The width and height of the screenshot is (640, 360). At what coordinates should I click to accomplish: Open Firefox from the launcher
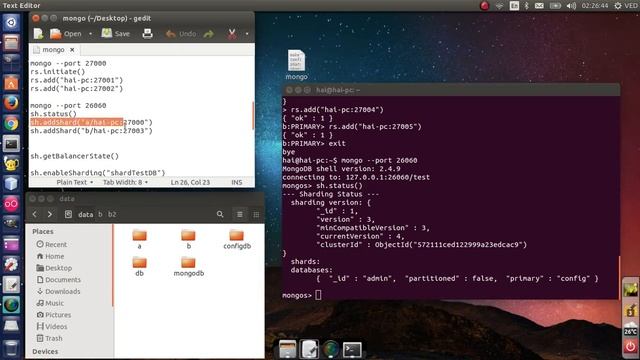coord(11,102)
